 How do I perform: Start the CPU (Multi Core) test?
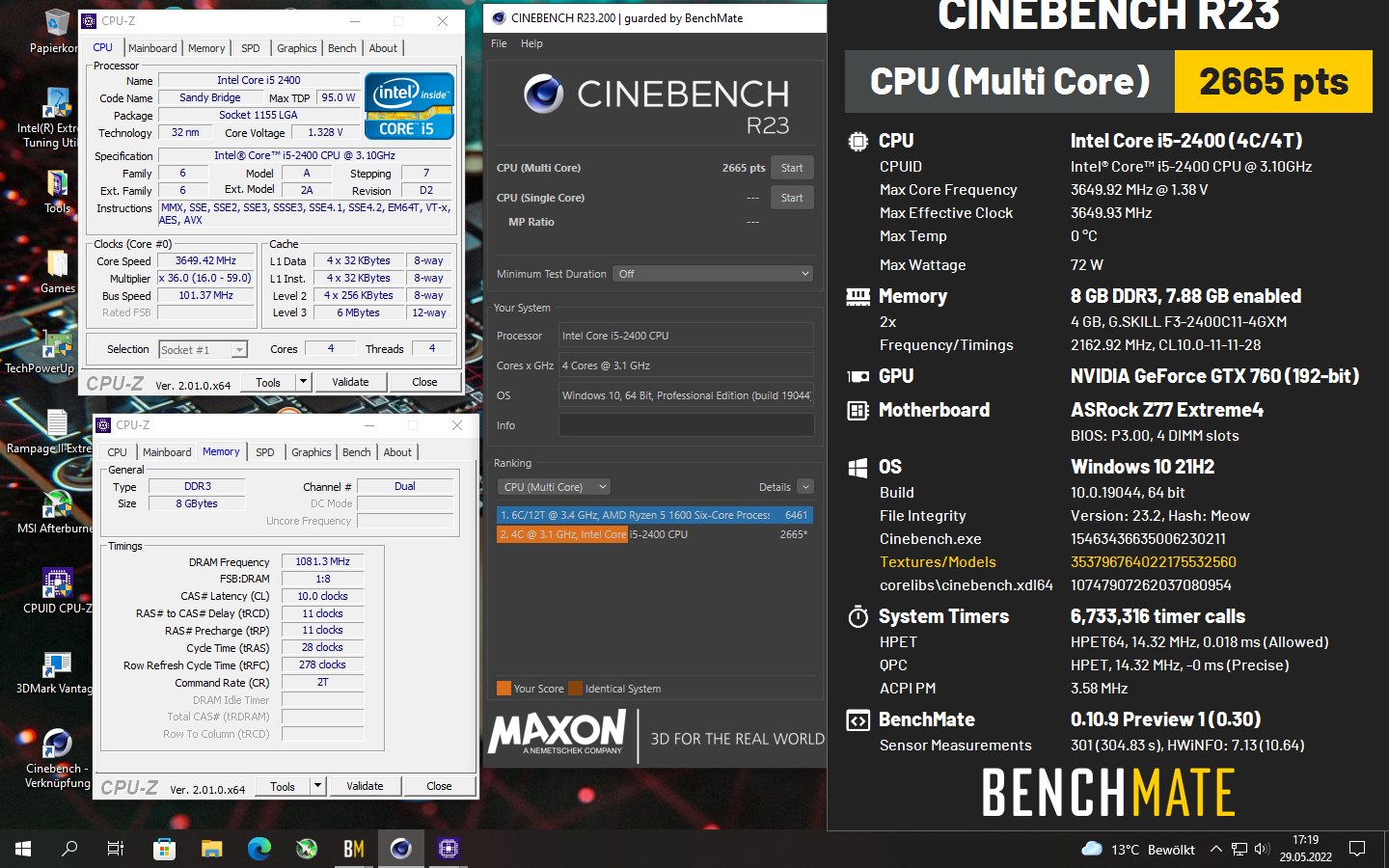(x=792, y=168)
